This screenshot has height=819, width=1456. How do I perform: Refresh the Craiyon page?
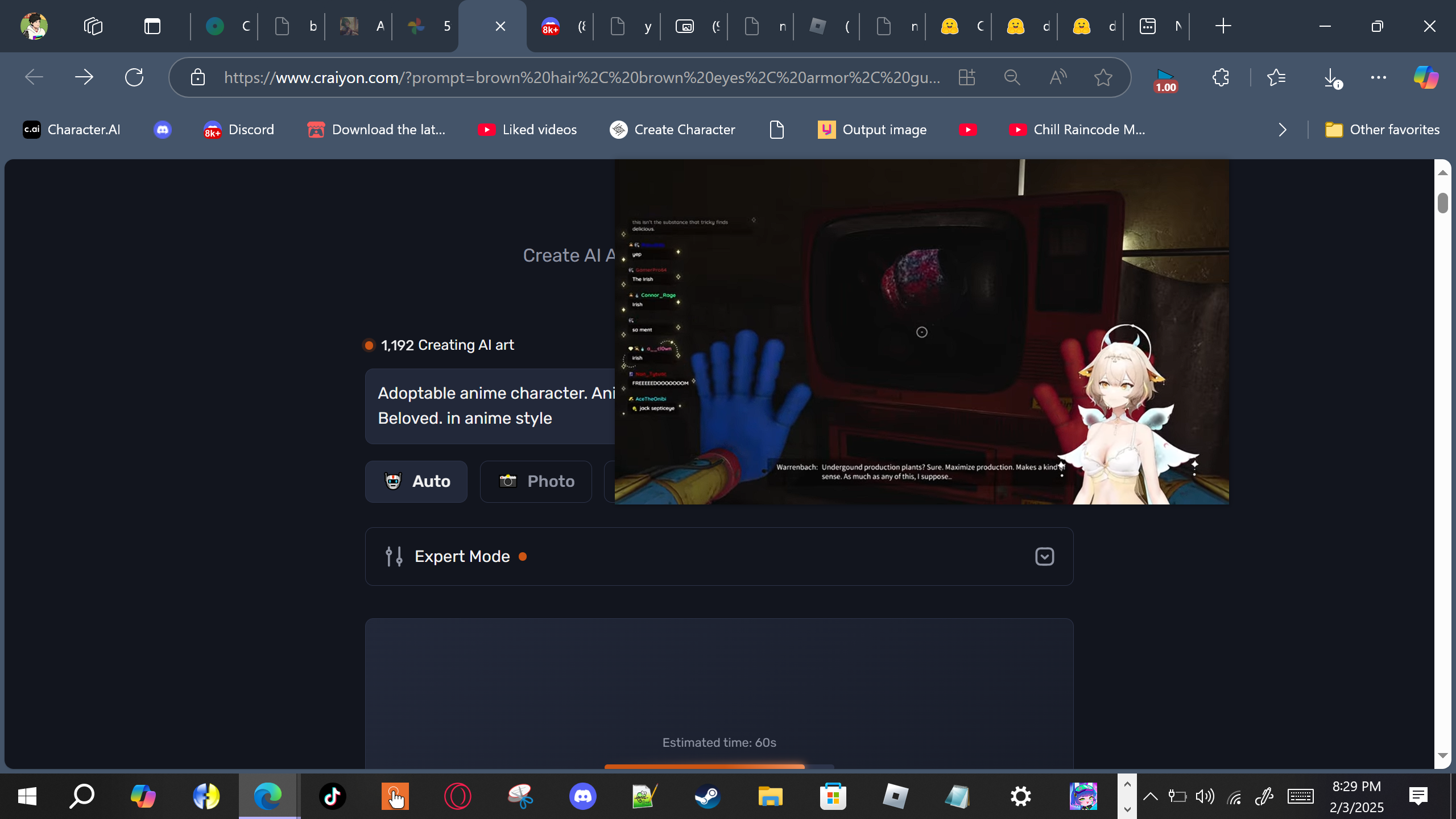(x=134, y=77)
